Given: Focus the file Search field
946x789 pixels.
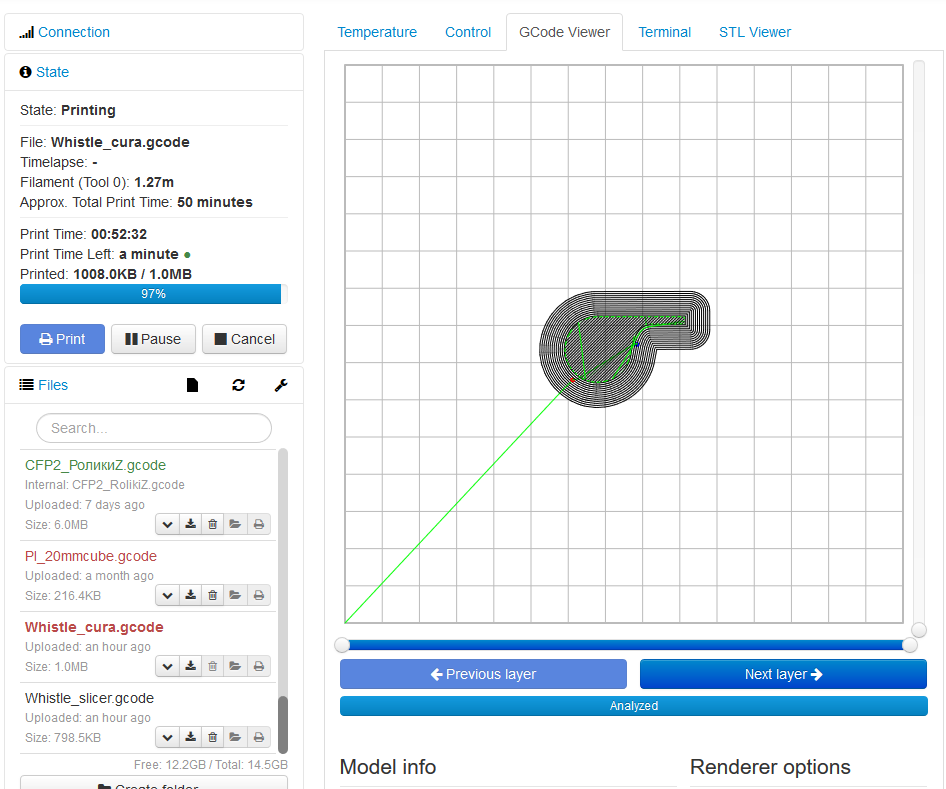Looking at the screenshot, I should click(x=154, y=428).
